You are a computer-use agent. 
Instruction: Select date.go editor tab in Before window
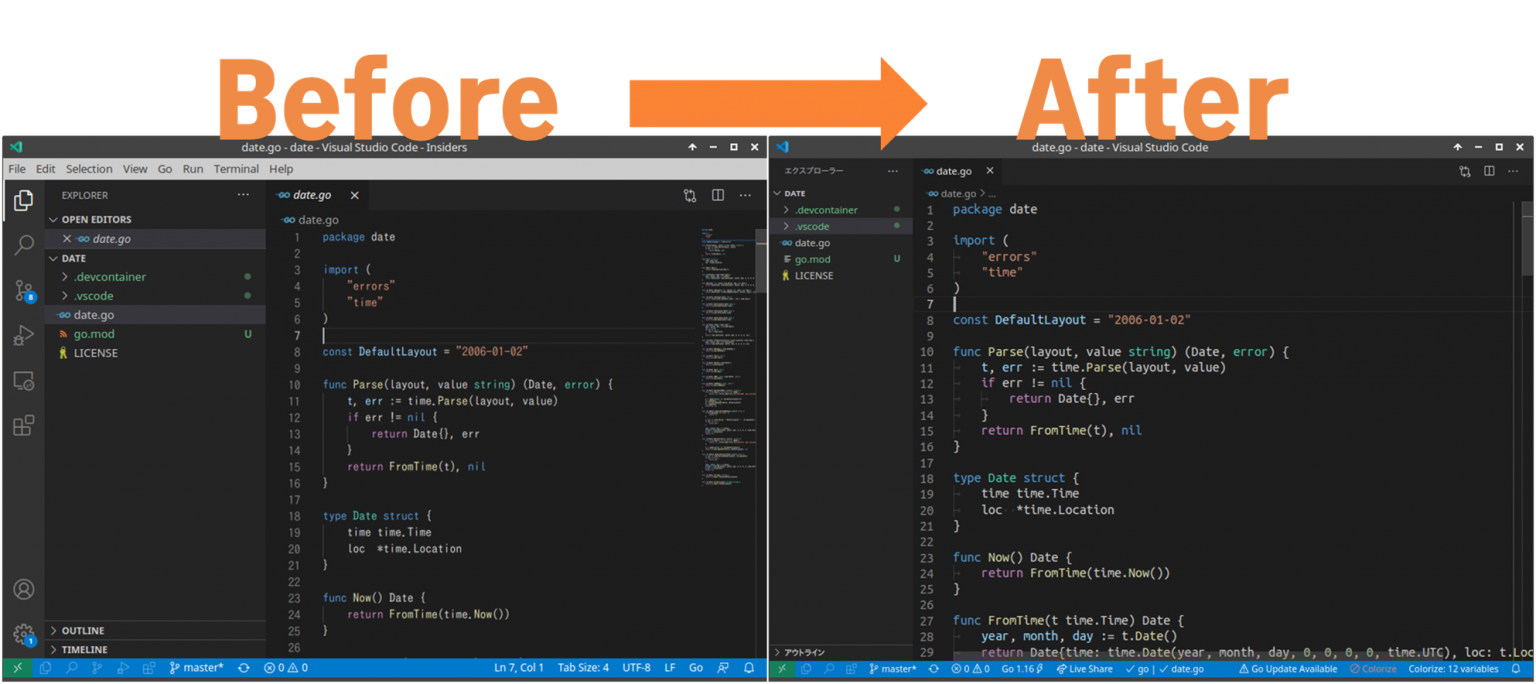click(x=318, y=195)
